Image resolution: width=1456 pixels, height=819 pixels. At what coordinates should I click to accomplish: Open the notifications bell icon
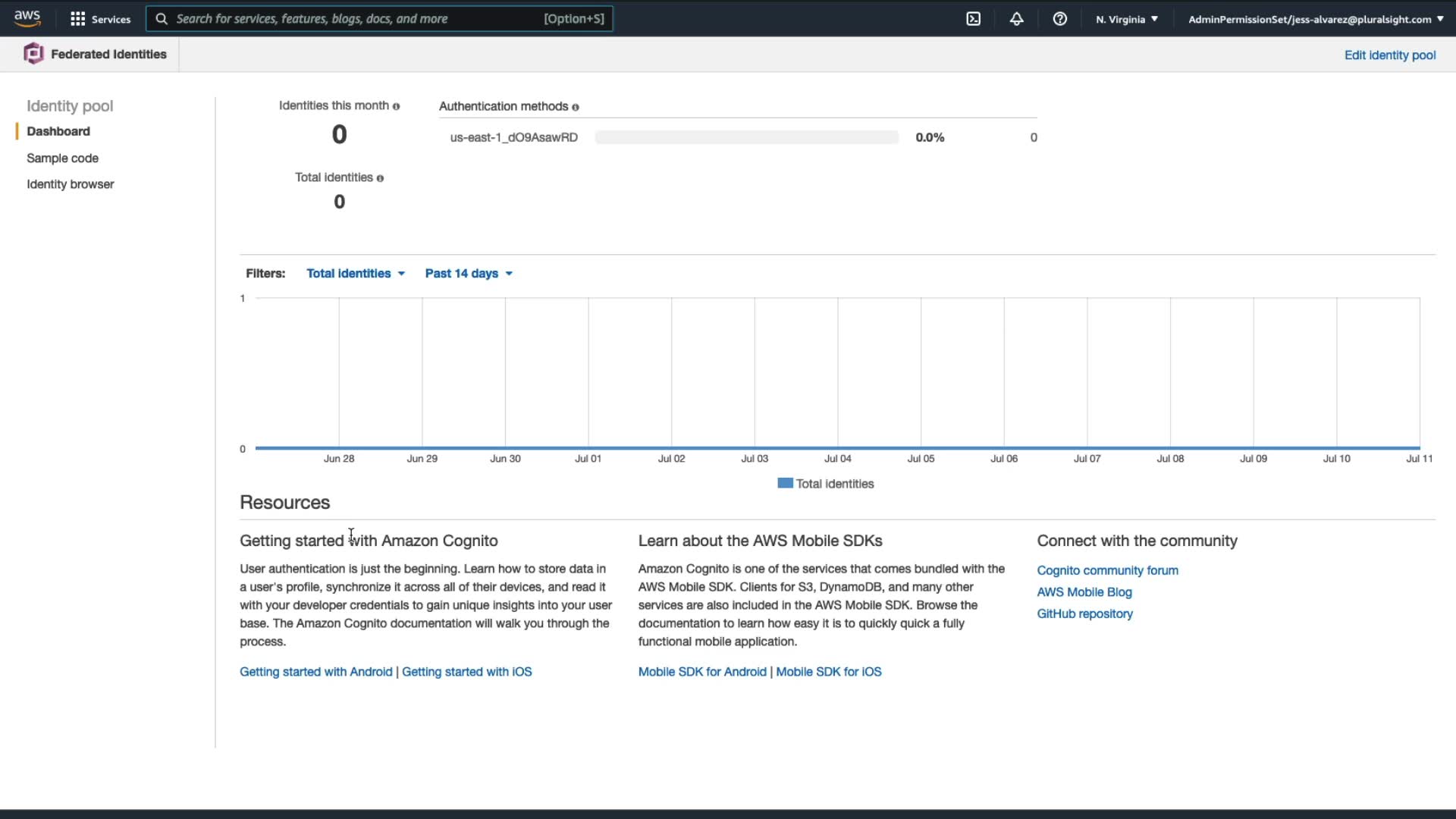point(1017,19)
